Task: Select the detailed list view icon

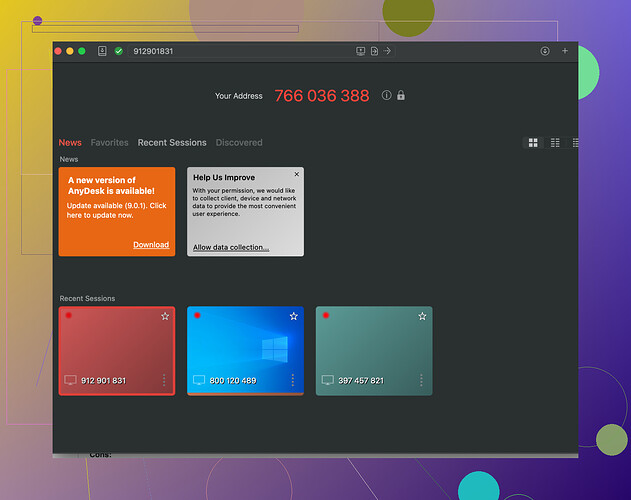Action: pos(575,143)
